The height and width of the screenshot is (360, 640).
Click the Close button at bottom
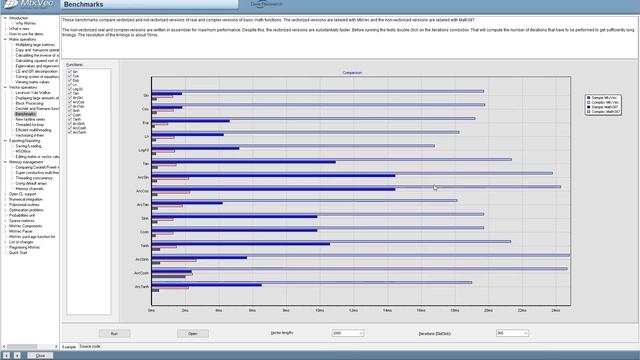[40, 356]
